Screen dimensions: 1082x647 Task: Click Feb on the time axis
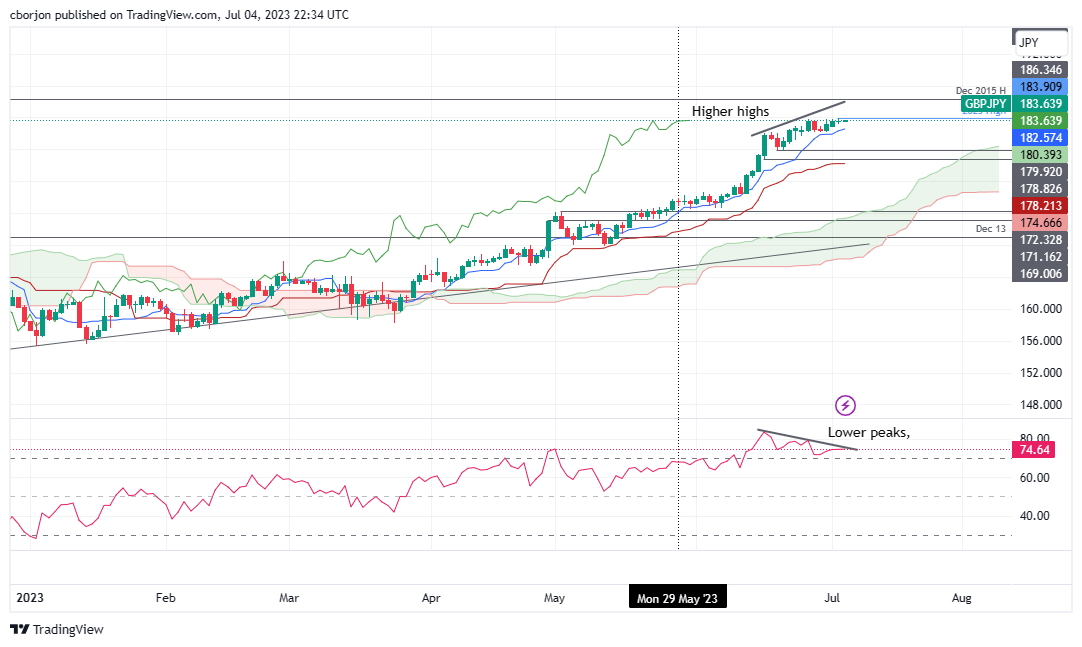(166, 597)
